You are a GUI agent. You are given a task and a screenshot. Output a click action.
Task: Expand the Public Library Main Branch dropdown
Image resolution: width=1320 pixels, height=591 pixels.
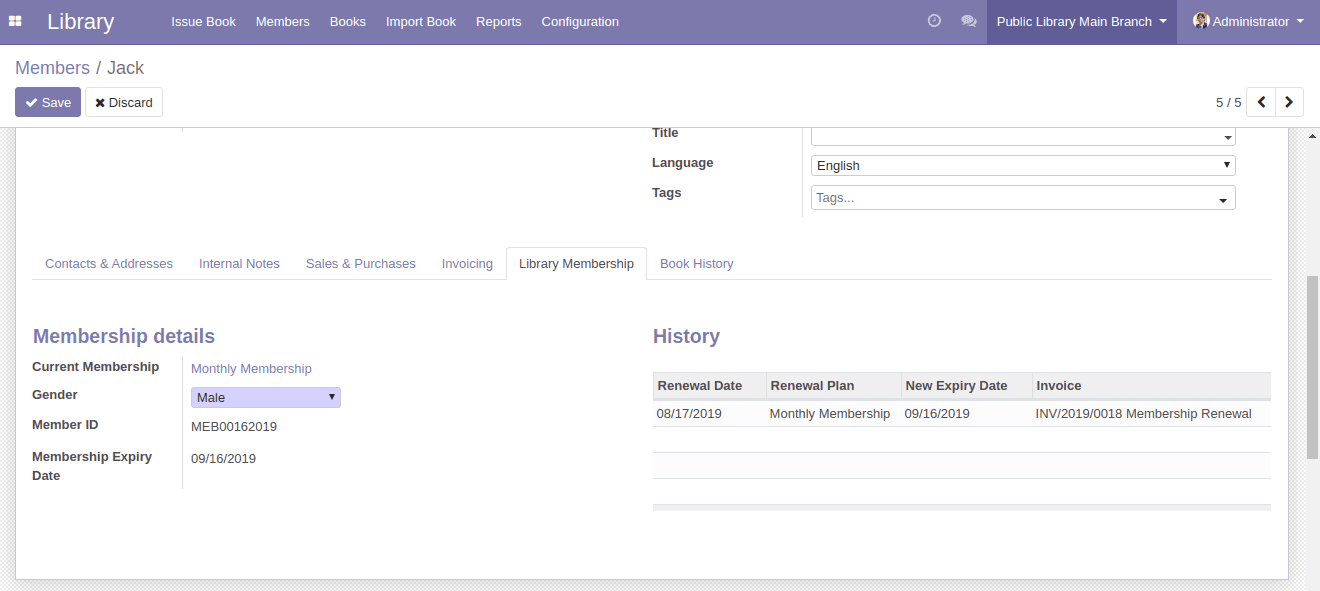pyautogui.click(x=1082, y=21)
